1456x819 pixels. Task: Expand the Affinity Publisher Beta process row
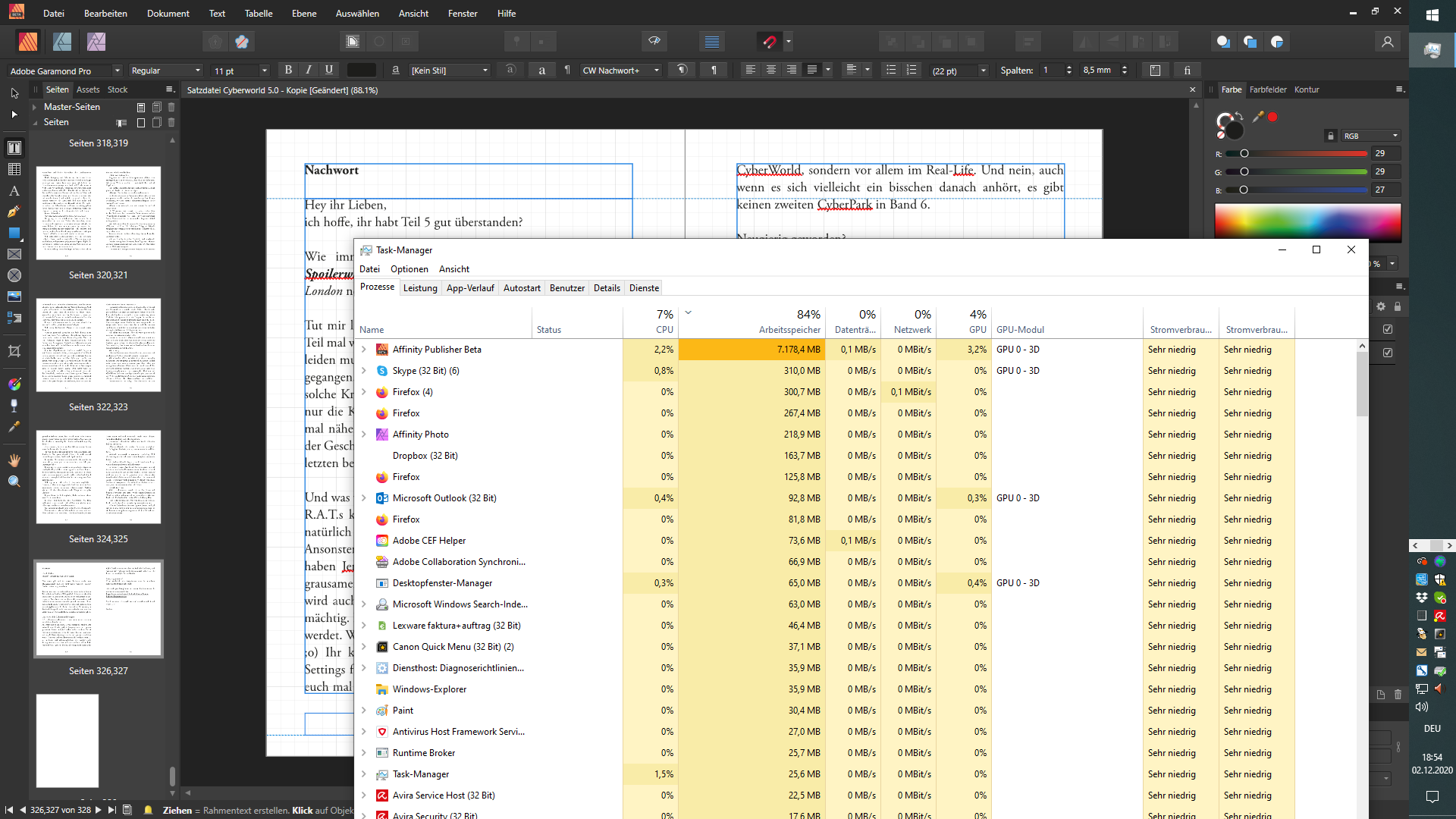(x=364, y=350)
